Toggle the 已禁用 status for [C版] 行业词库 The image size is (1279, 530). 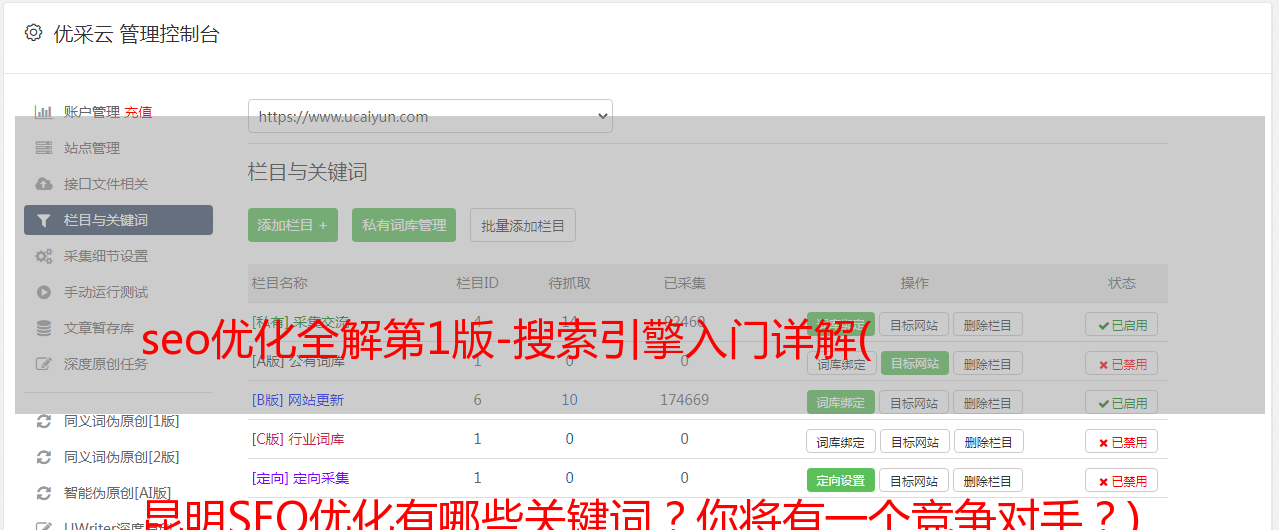1122,442
